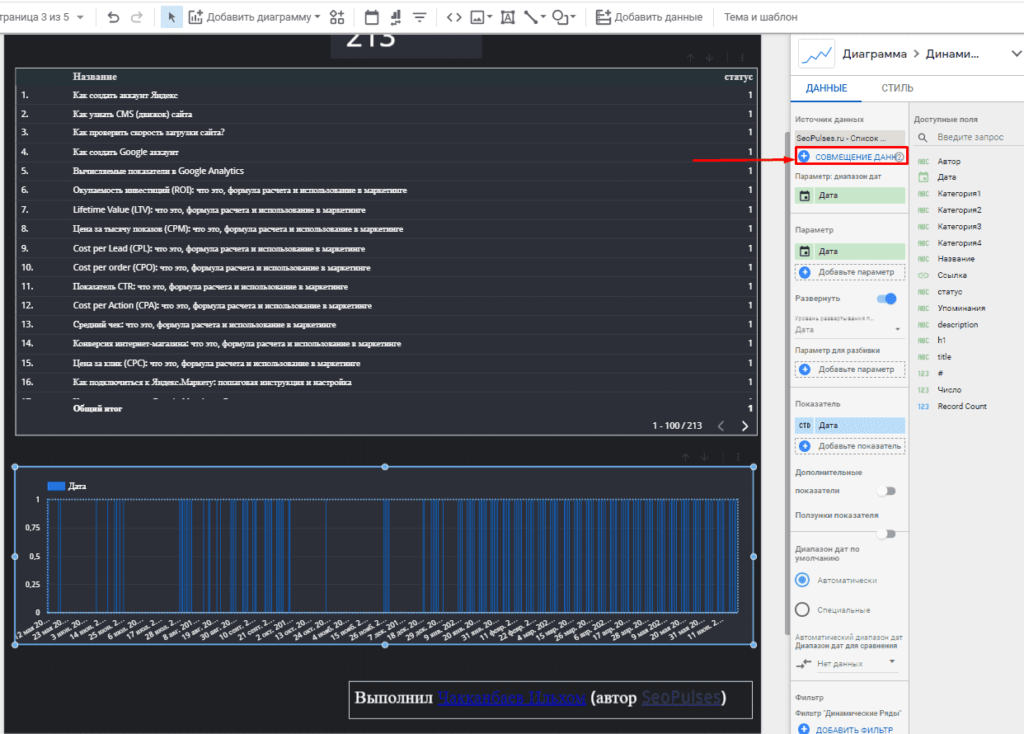The width and height of the screenshot is (1024, 734).
Task: Click СОВМЕЩЕНИЕ ДАННЫХ button
Action: pos(850,157)
